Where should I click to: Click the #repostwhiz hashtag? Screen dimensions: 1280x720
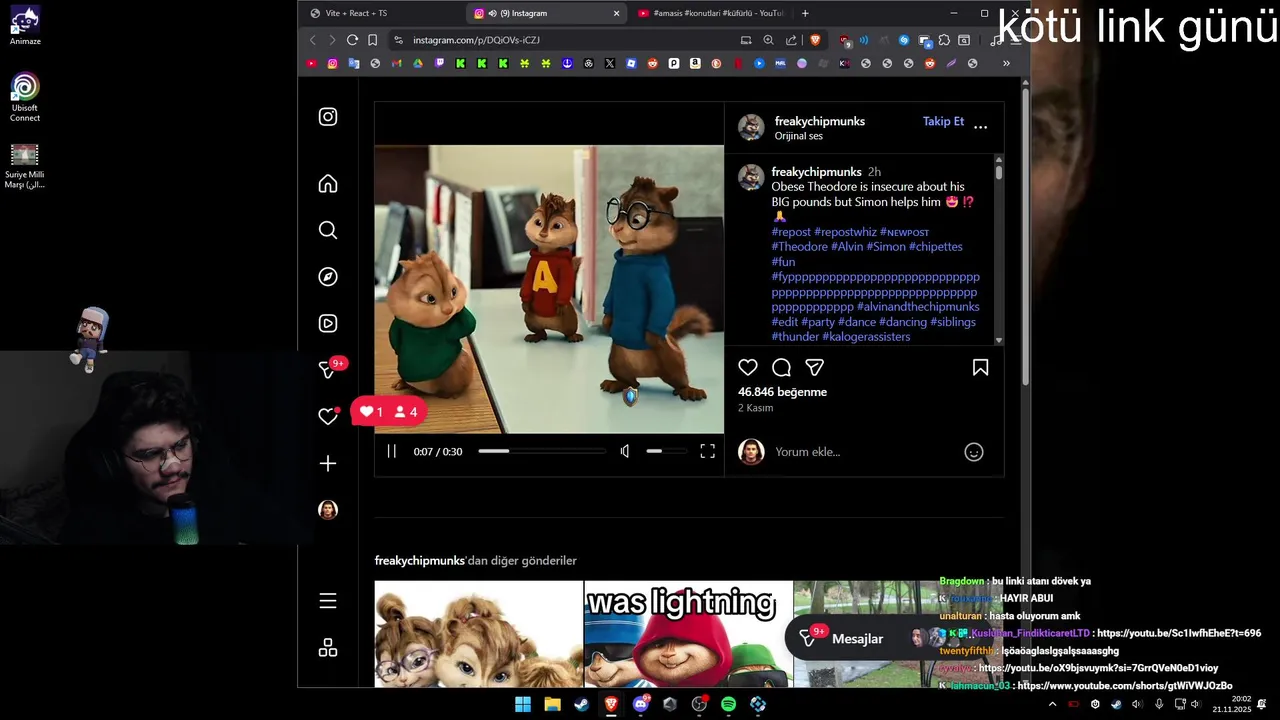[x=845, y=232]
